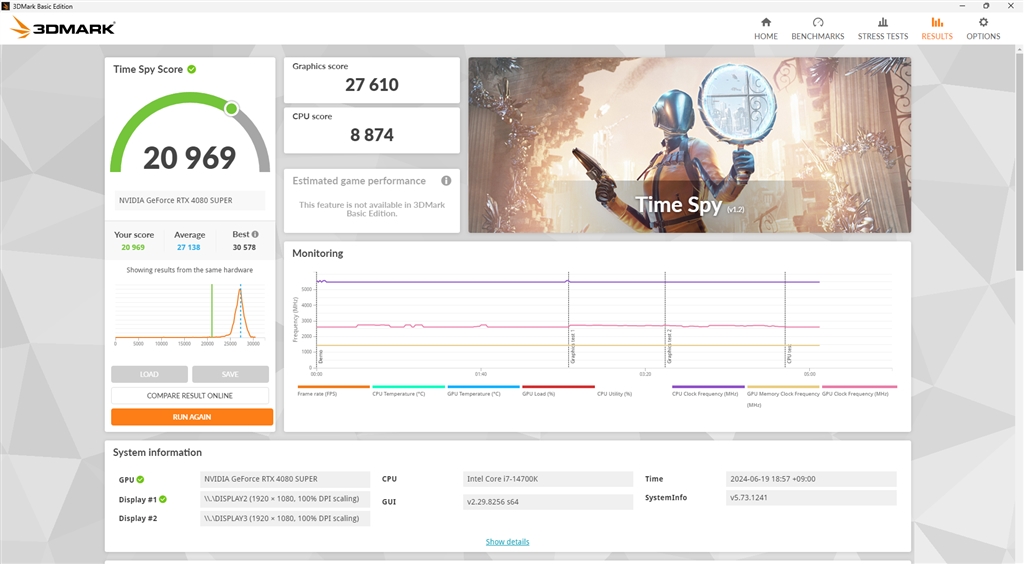Image resolution: width=1024 pixels, height=564 pixels.
Task: Click Your score value 20 969
Action: (x=133, y=247)
